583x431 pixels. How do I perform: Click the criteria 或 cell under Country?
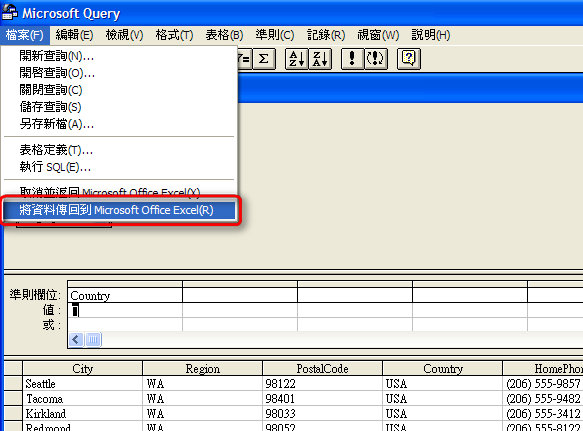125,325
